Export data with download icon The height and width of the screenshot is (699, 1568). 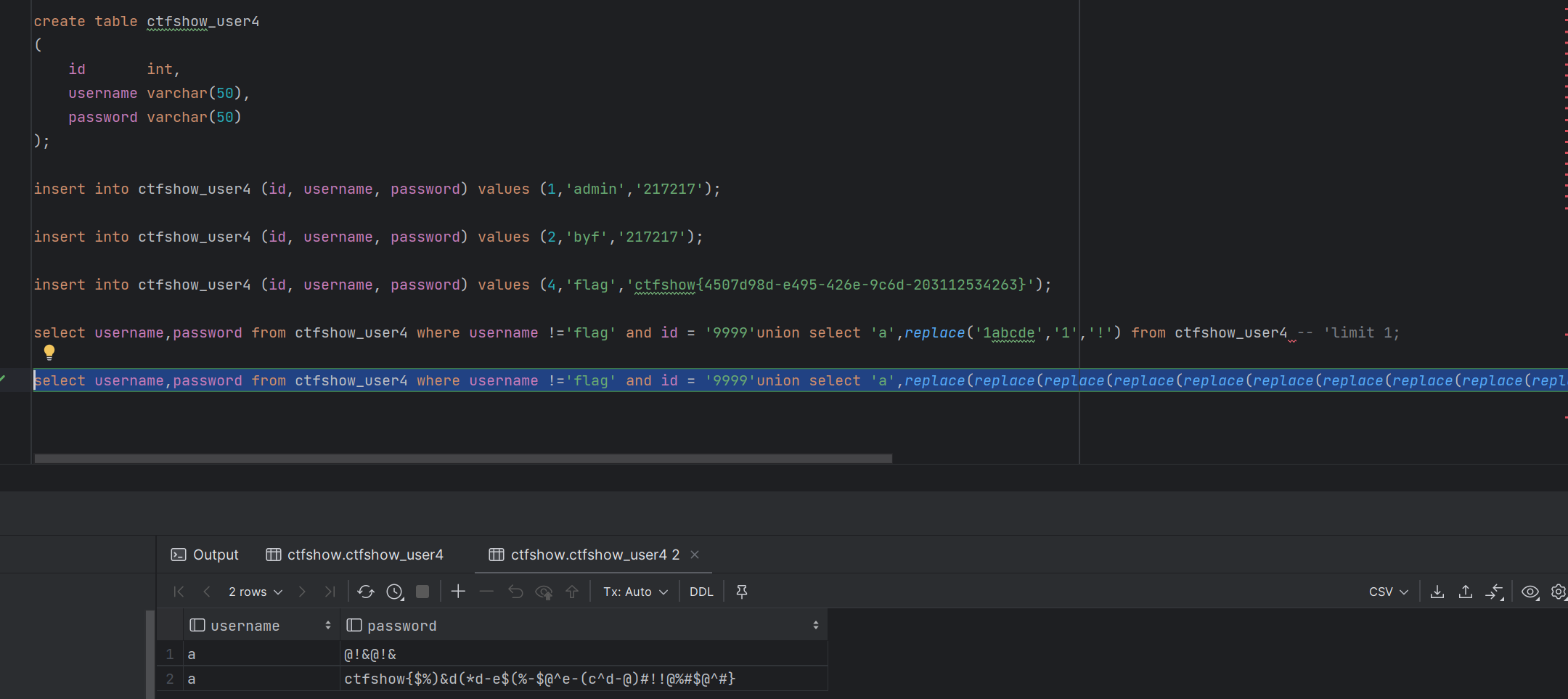[x=1437, y=592]
